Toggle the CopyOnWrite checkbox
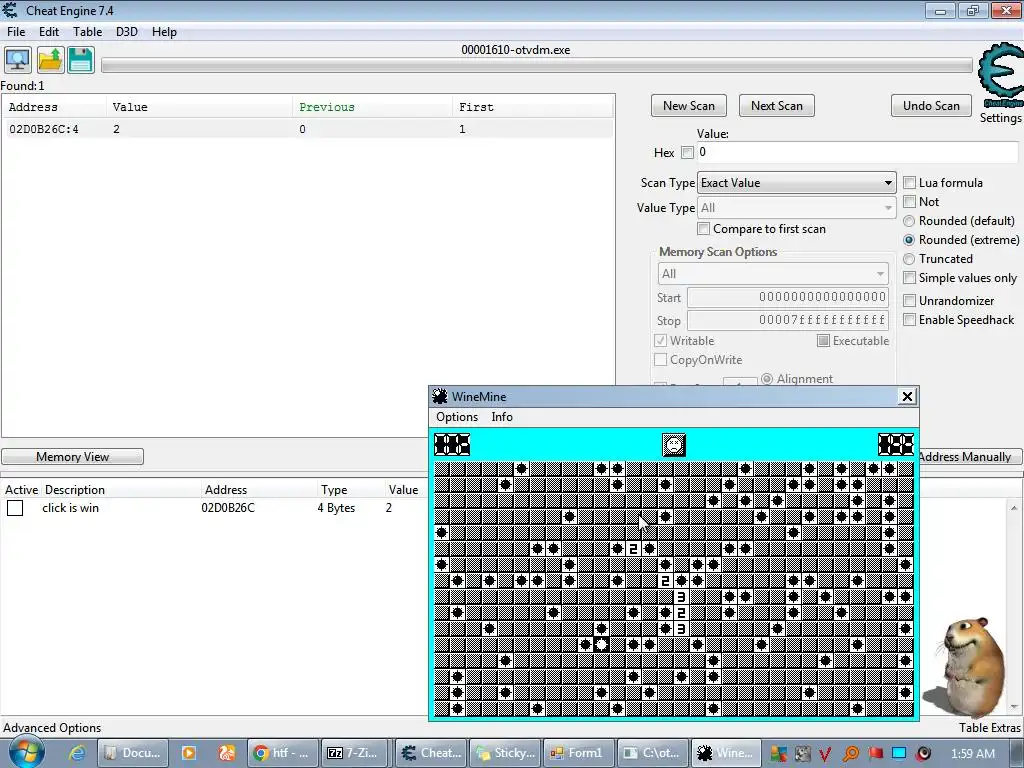 coord(660,359)
